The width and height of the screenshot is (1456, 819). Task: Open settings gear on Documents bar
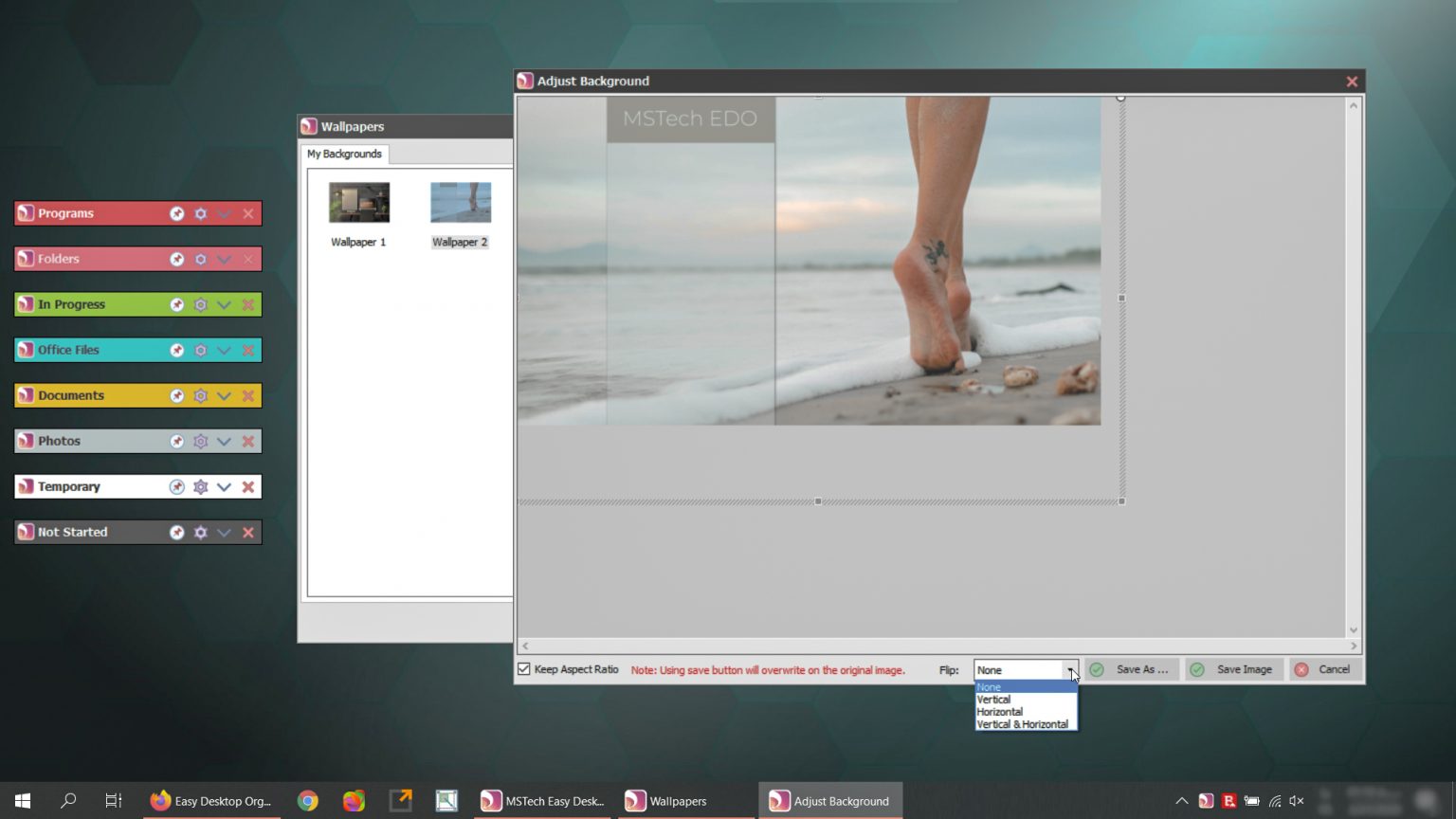[201, 395]
